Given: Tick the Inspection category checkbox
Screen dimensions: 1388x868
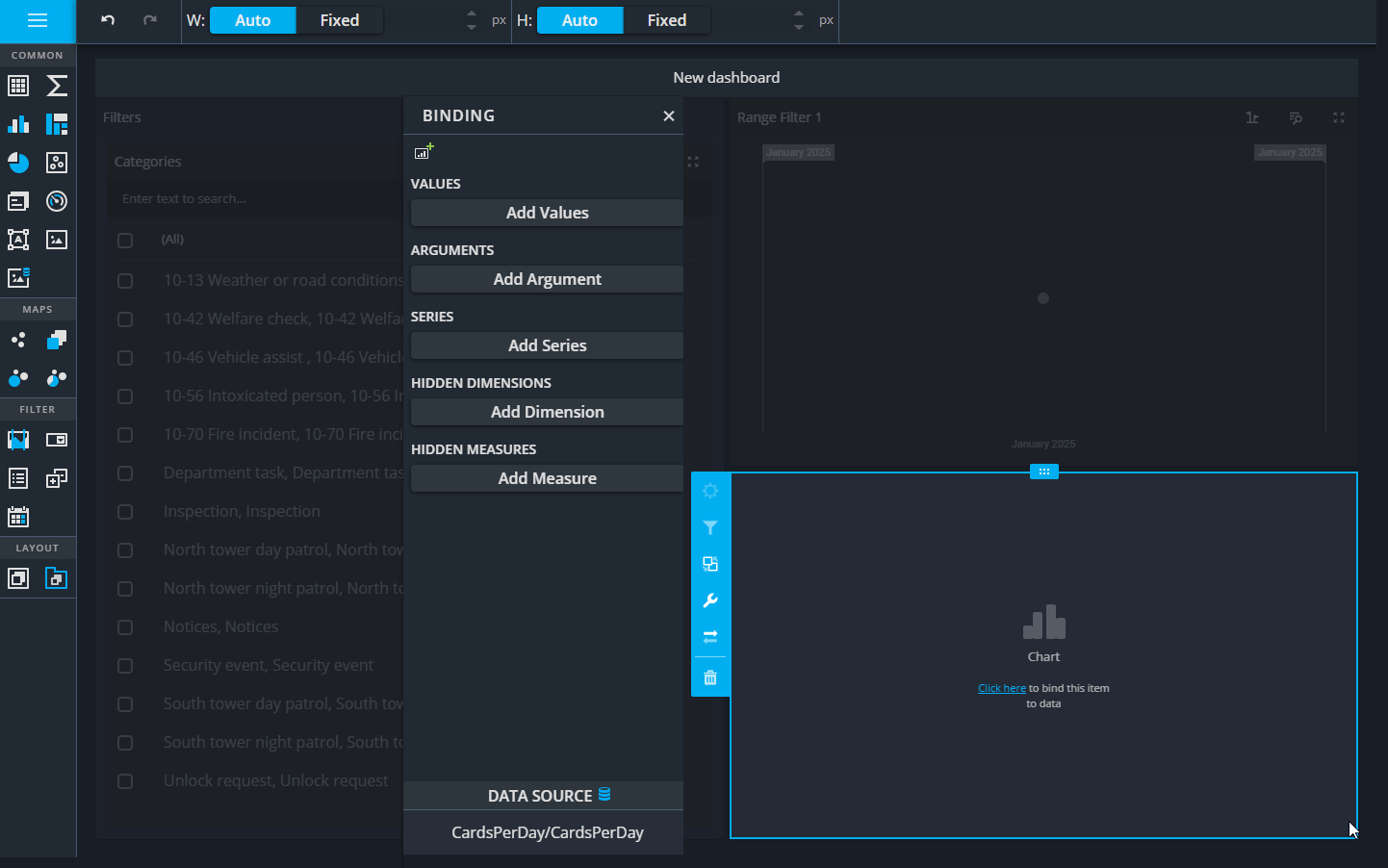Looking at the screenshot, I should [x=125, y=512].
